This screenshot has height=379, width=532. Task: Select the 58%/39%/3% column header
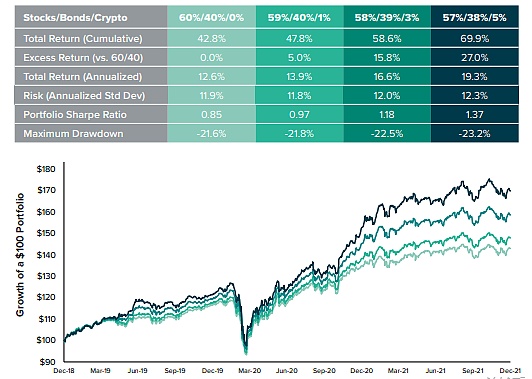(387, 17)
